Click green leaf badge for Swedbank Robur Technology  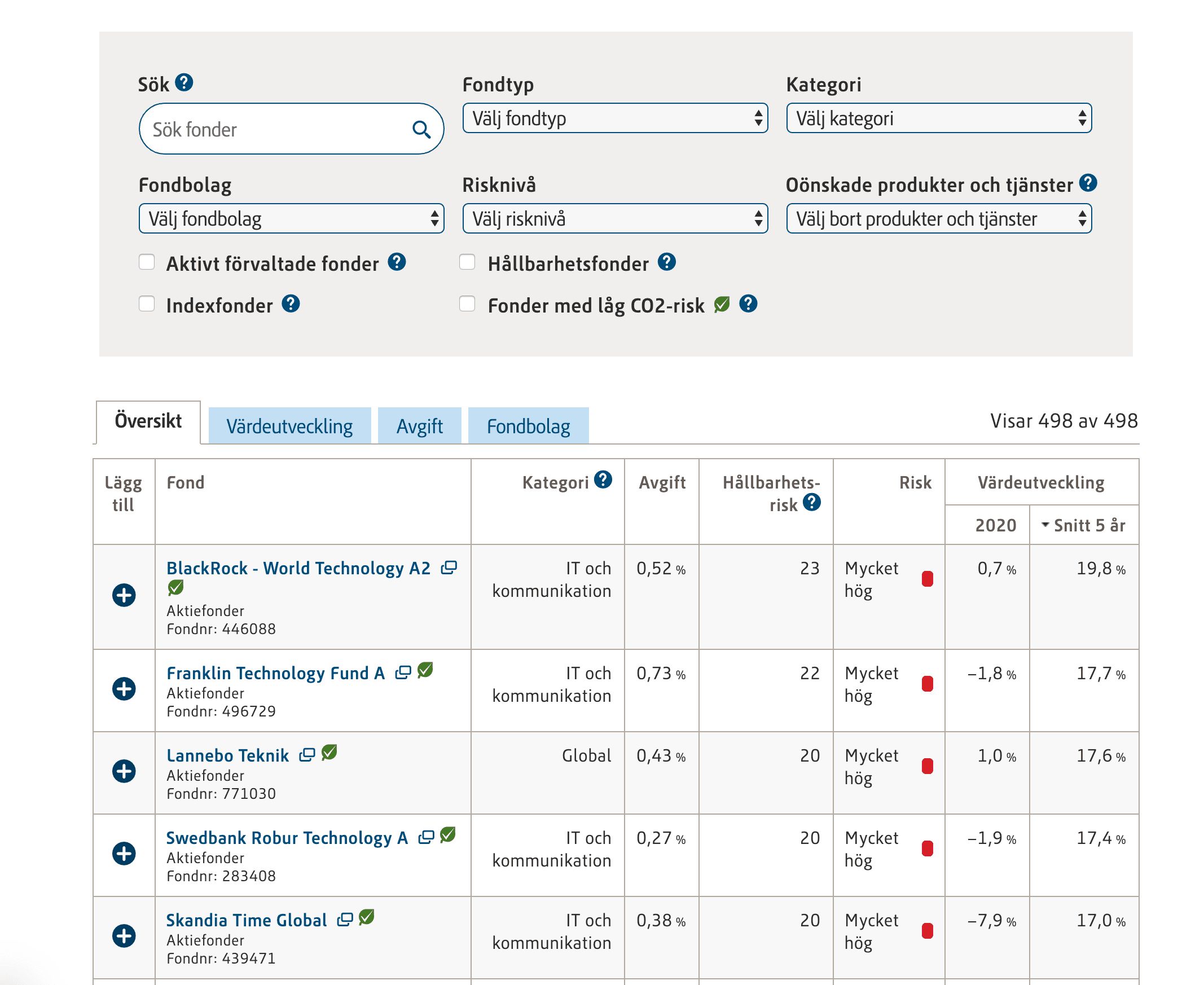click(x=447, y=834)
